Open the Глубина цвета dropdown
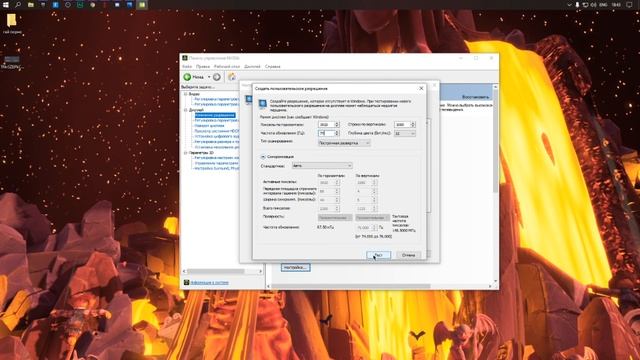Image resolution: width=640 pixels, height=360 pixels. [405, 133]
